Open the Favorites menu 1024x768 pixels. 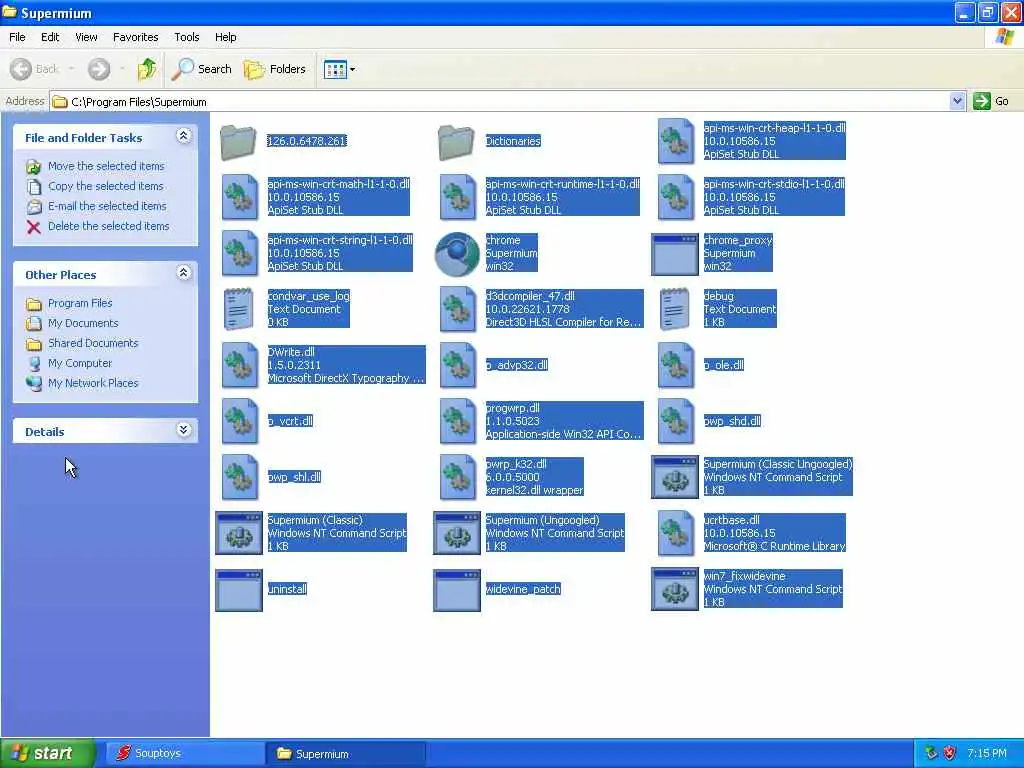coord(135,37)
